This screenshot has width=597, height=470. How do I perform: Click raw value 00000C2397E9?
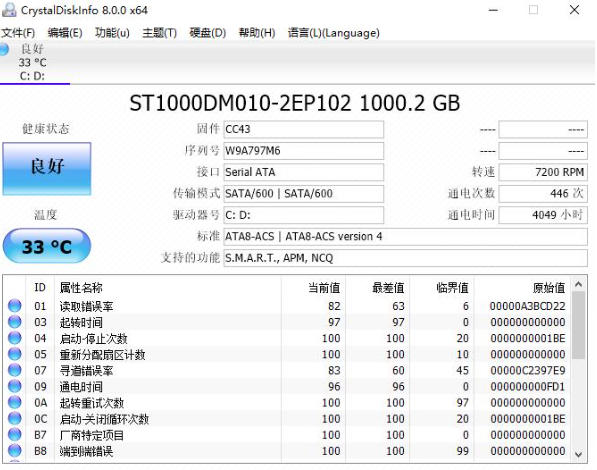pos(527,371)
